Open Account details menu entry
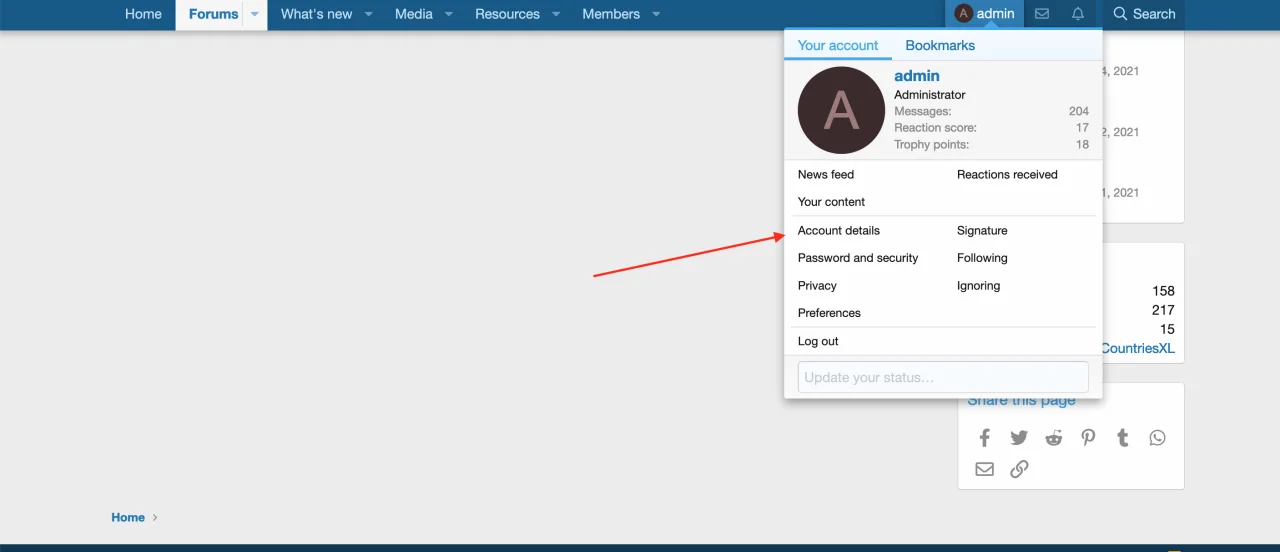The height and width of the screenshot is (552, 1280). tap(838, 230)
